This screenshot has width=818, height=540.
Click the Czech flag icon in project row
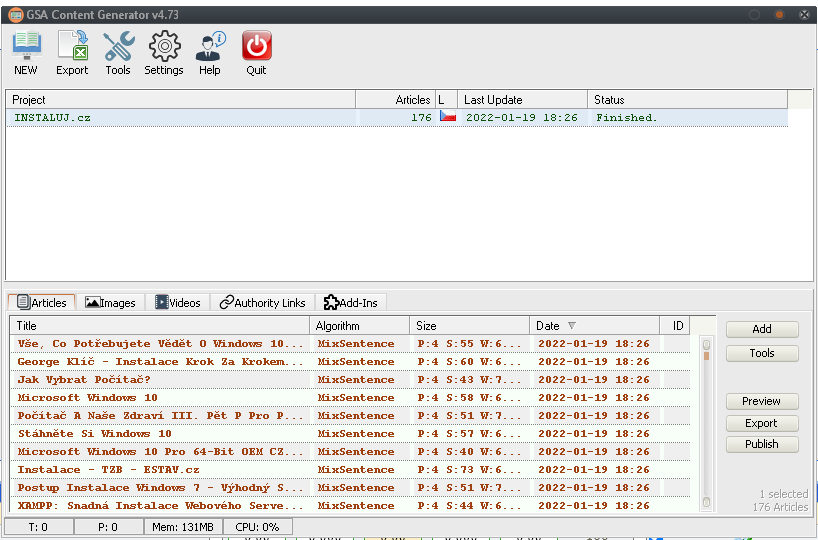(x=447, y=117)
